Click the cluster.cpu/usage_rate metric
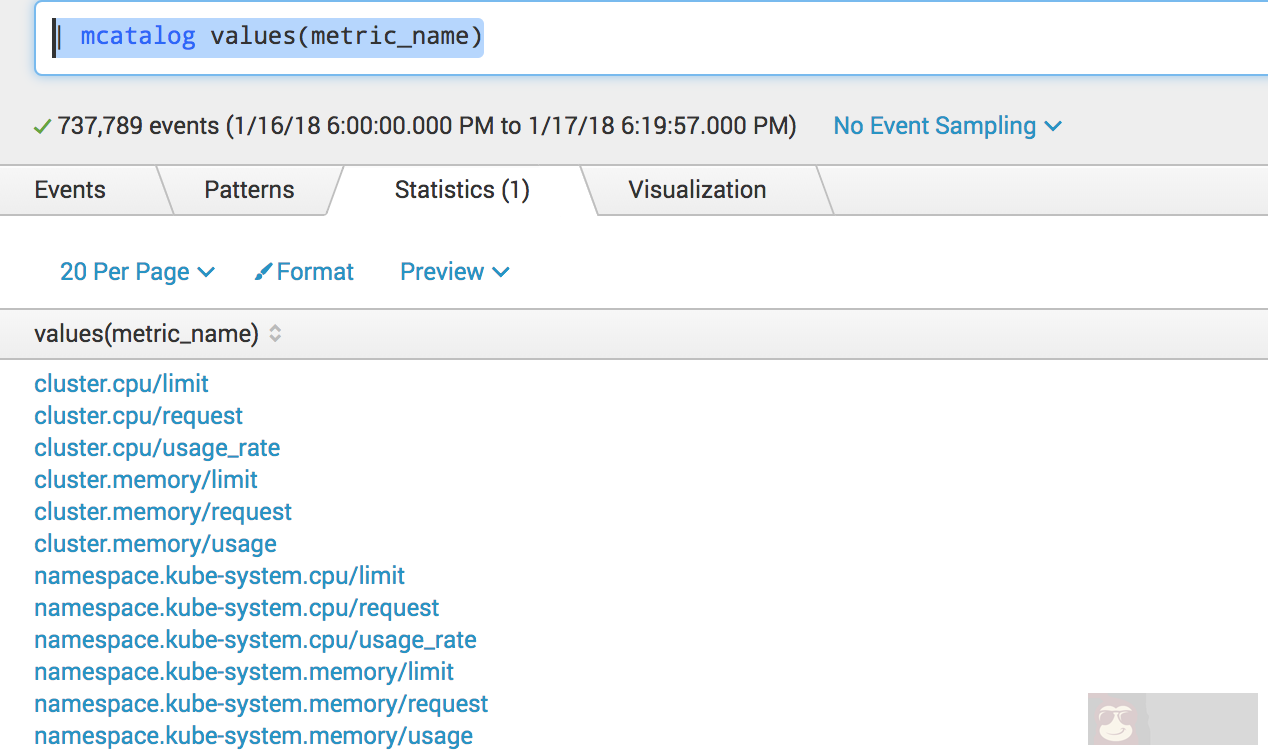This screenshot has width=1268, height=750. tap(157, 448)
